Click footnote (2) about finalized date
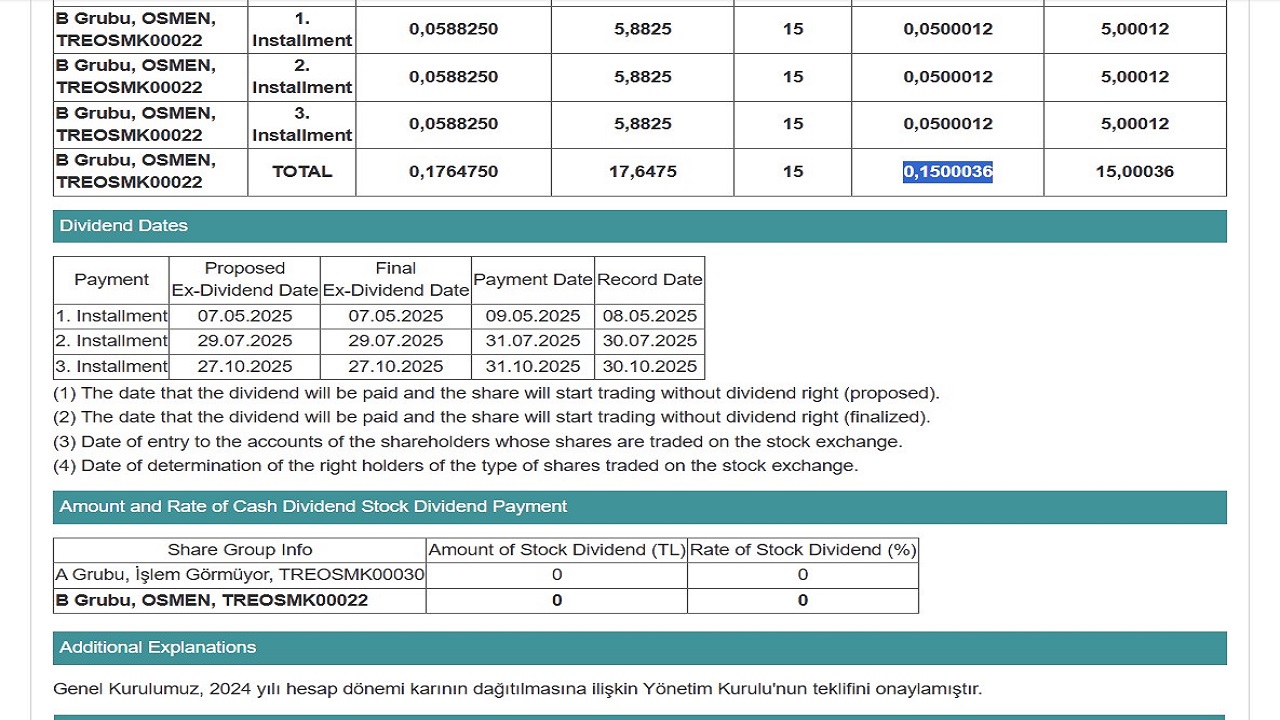The image size is (1280, 720). pyautogui.click(x=491, y=418)
